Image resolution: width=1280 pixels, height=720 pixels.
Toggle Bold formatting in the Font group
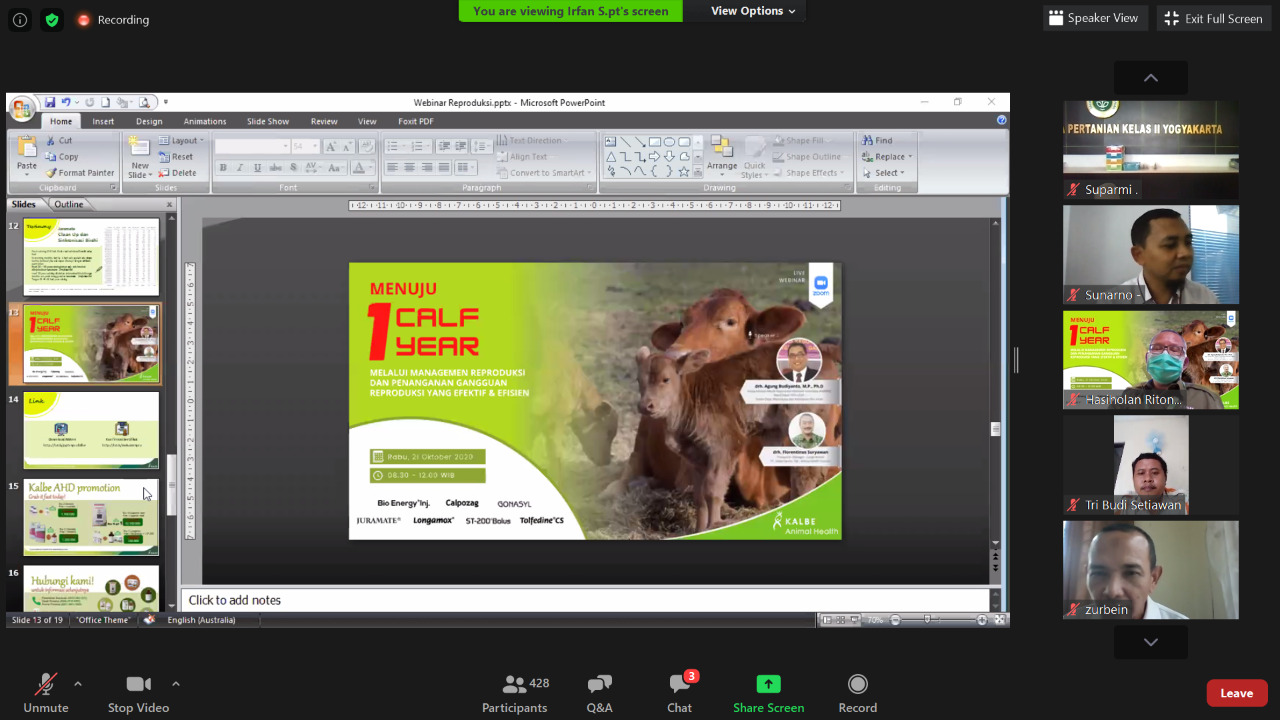(x=224, y=168)
